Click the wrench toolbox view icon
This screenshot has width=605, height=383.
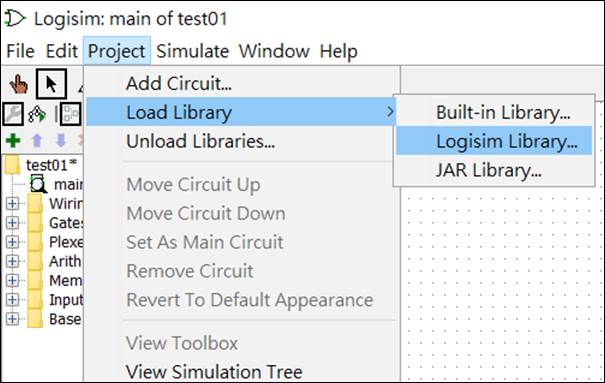click(x=13, y=114)
